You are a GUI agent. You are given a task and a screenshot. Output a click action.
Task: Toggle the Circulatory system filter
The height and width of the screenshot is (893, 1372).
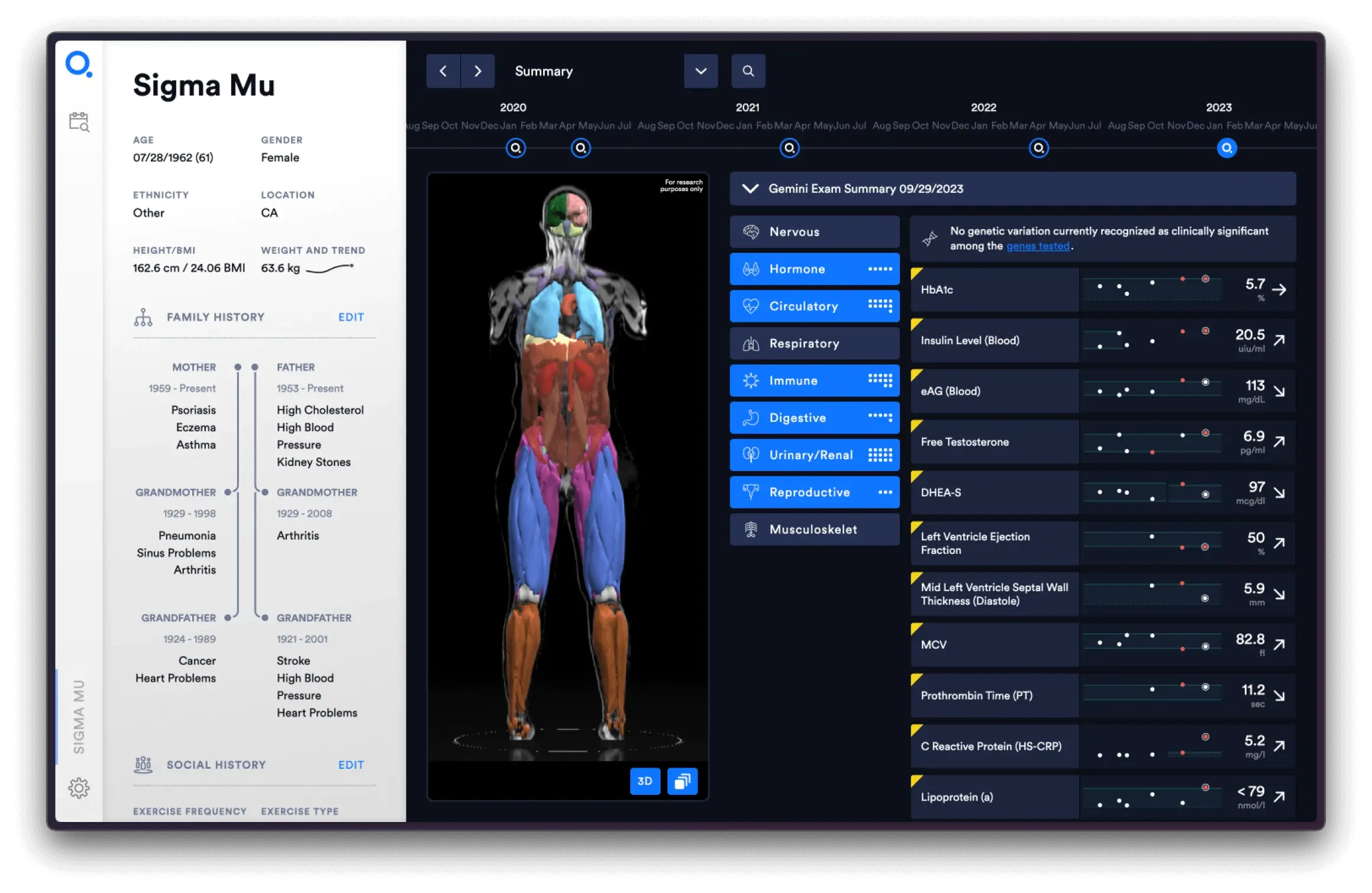(x=814, y=306)
